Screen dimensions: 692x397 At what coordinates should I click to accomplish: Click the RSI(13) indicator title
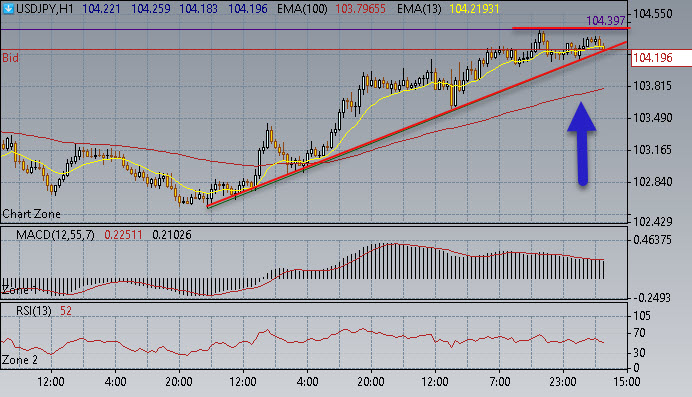coord(34,311)
